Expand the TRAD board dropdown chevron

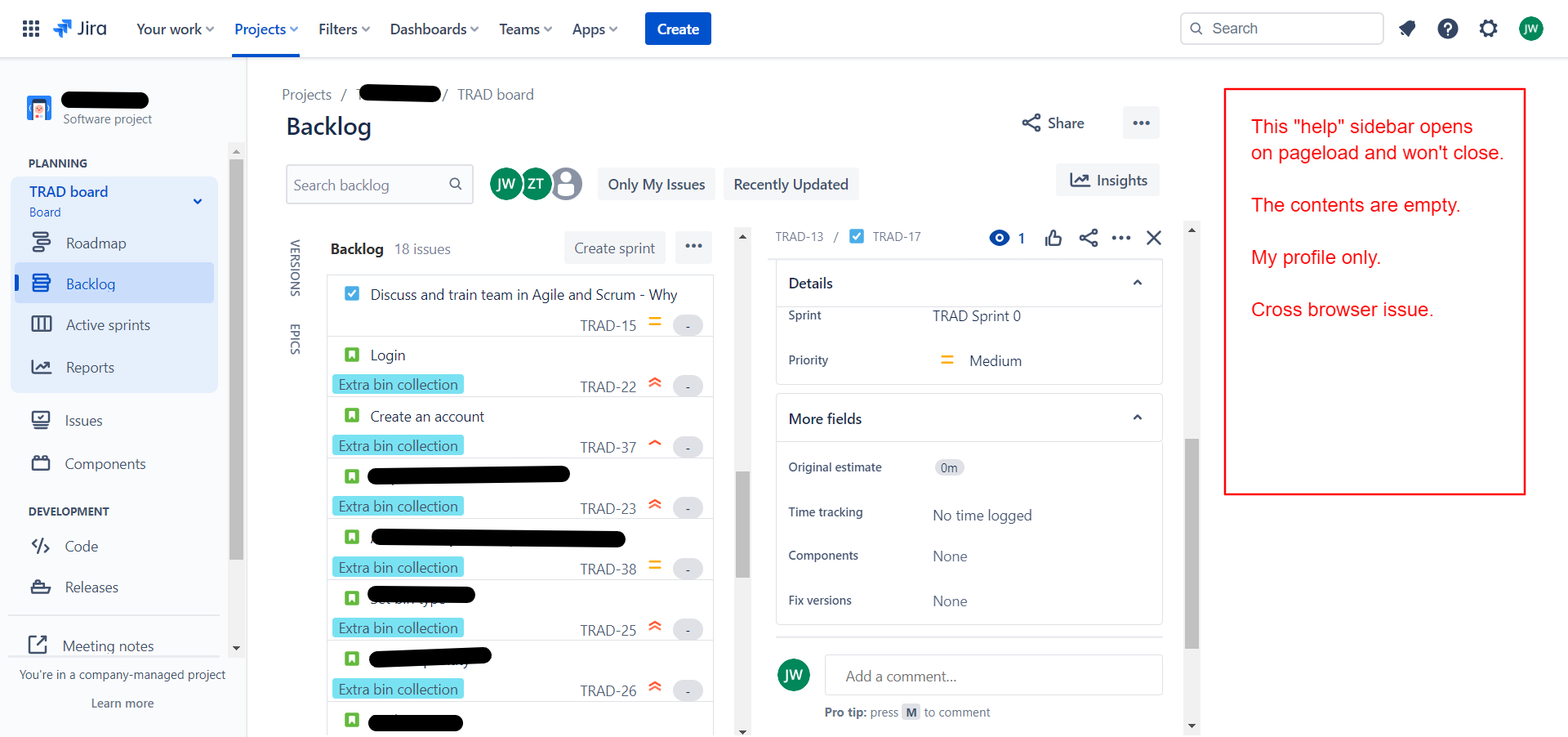[198, 201]
